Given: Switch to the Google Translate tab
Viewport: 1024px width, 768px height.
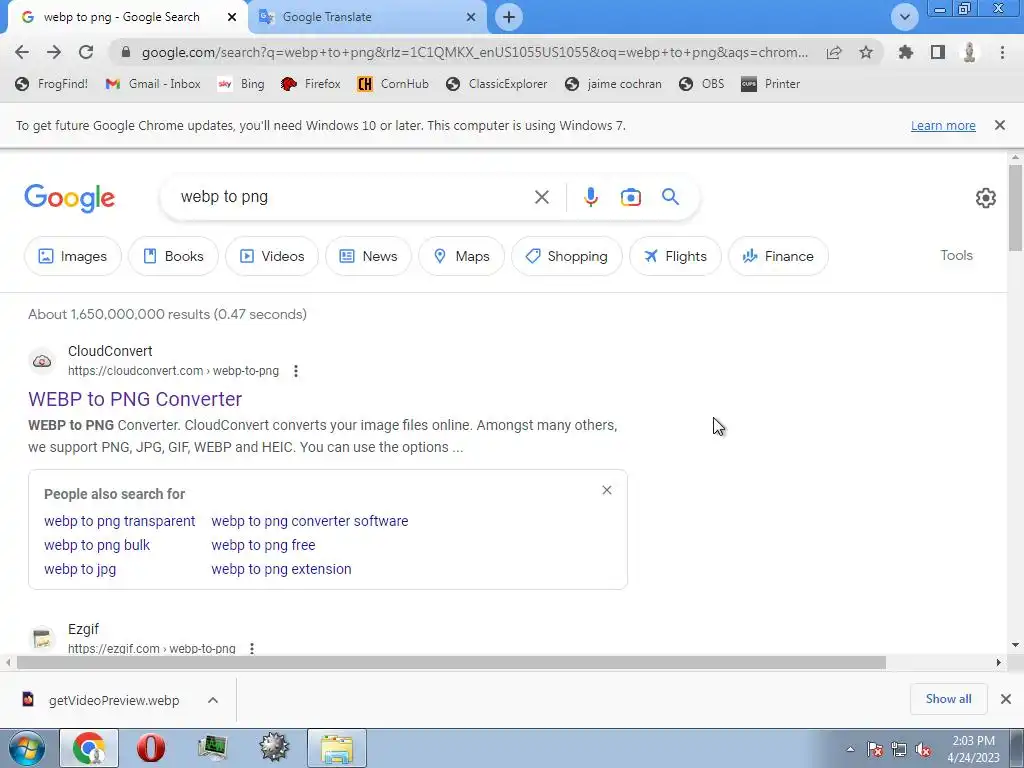Looking at the screenshot, I should [368, 17].
